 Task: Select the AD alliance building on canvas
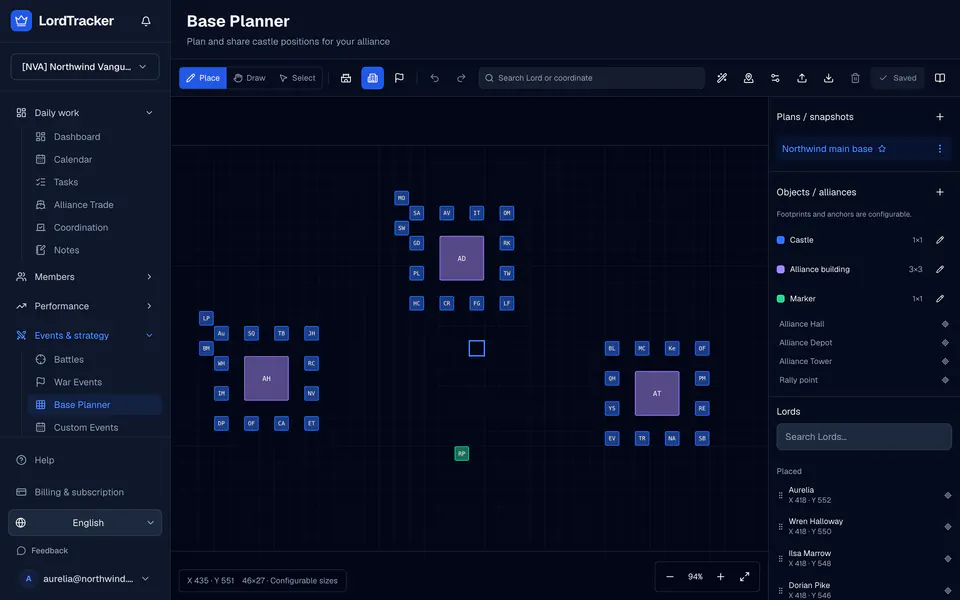tap(462, 258)
